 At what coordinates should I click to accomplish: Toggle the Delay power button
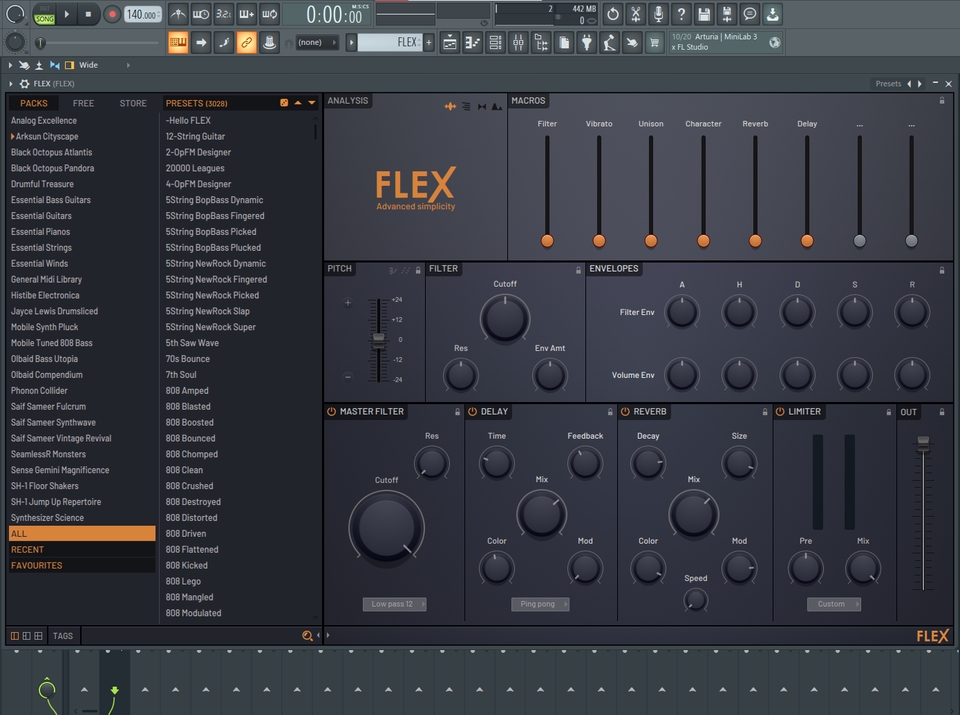[473, 411]
